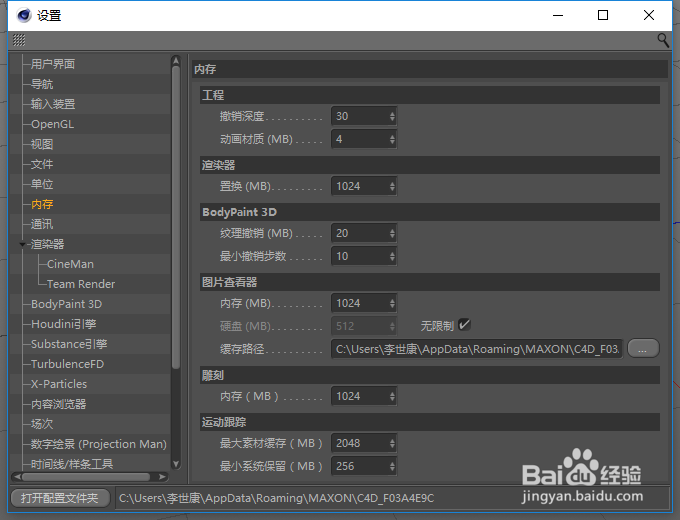The height and width of the screenshot is (520, 680).
Task: Select the highlighted 内存 category
Action: tap(42, 204)
